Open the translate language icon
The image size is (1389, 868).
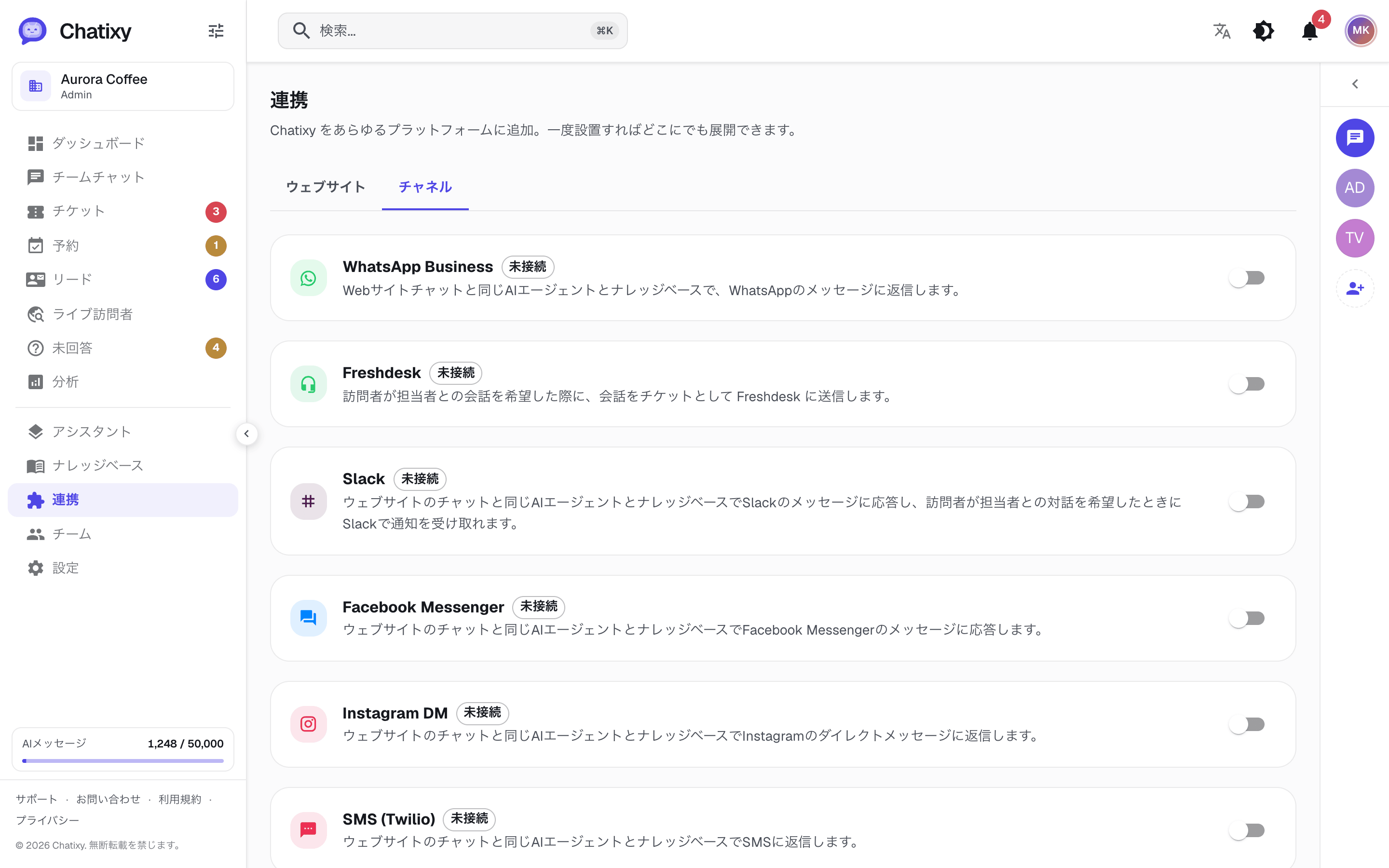coord(1222,31)
